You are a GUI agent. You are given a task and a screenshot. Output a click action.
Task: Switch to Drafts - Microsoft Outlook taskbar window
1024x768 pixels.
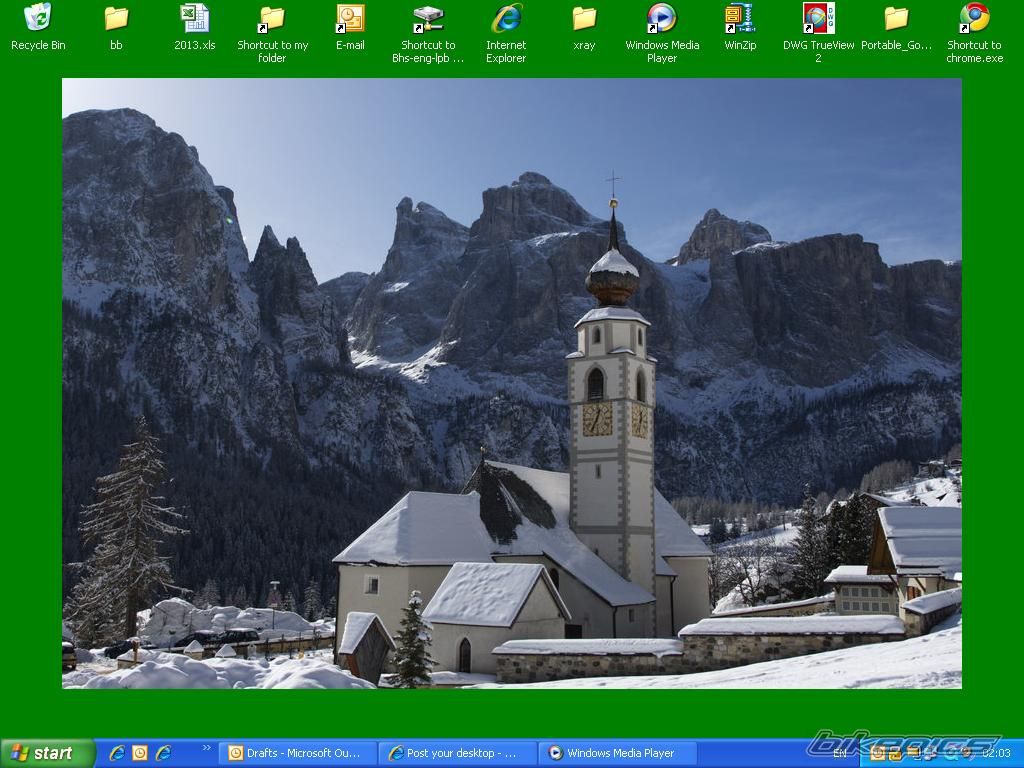tap(298, 753)
